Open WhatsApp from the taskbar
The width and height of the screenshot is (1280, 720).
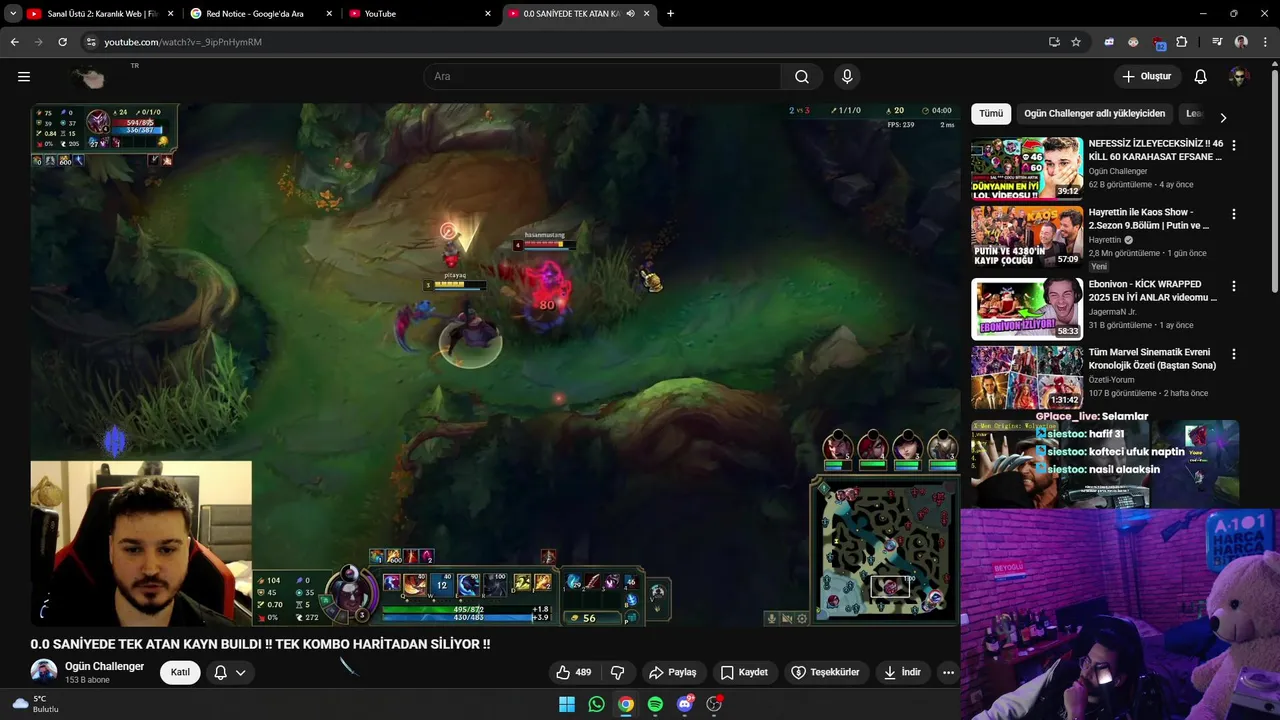point(596,704)
